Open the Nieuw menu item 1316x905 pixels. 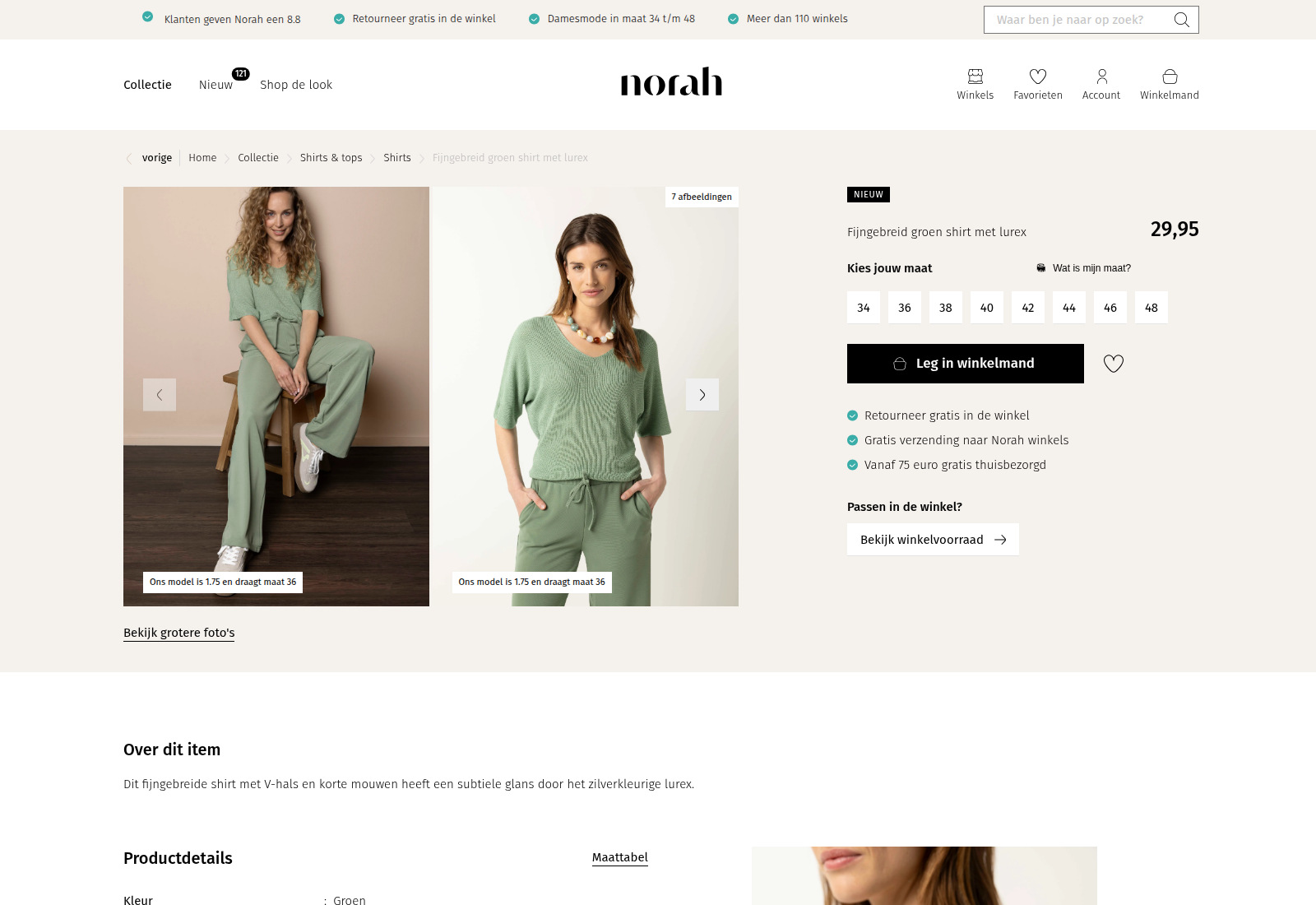[215, 85]
